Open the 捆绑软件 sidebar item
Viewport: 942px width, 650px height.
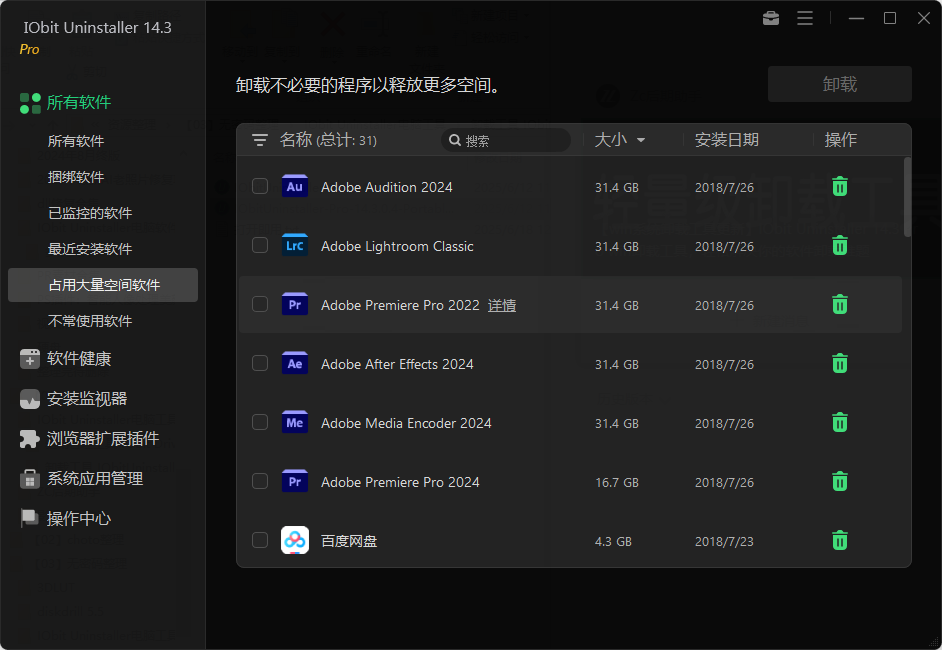pos(76,177)
